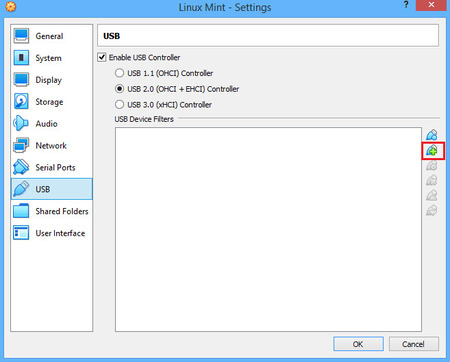This screenshot has height=362, width=450.
Task: Open the Network settings category
Action: [x=51, y=146]
